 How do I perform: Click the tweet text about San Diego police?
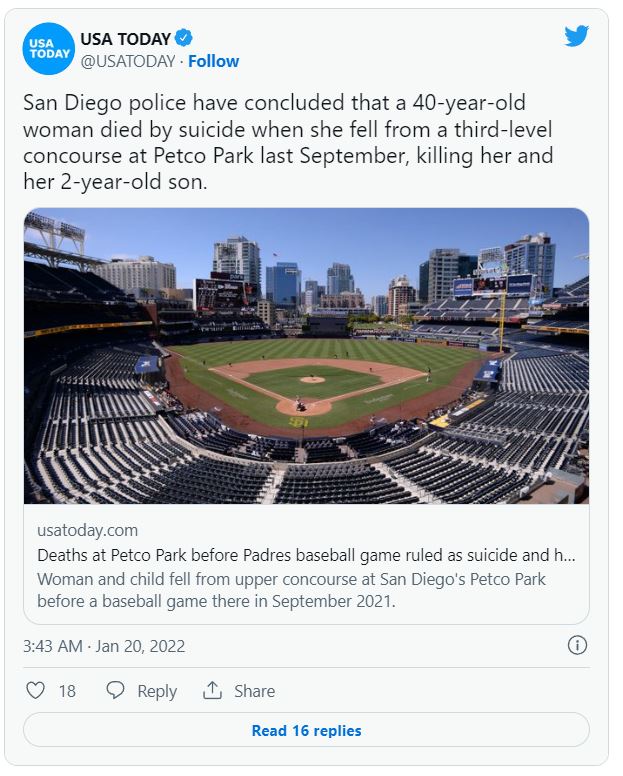(x=288, y=143)
